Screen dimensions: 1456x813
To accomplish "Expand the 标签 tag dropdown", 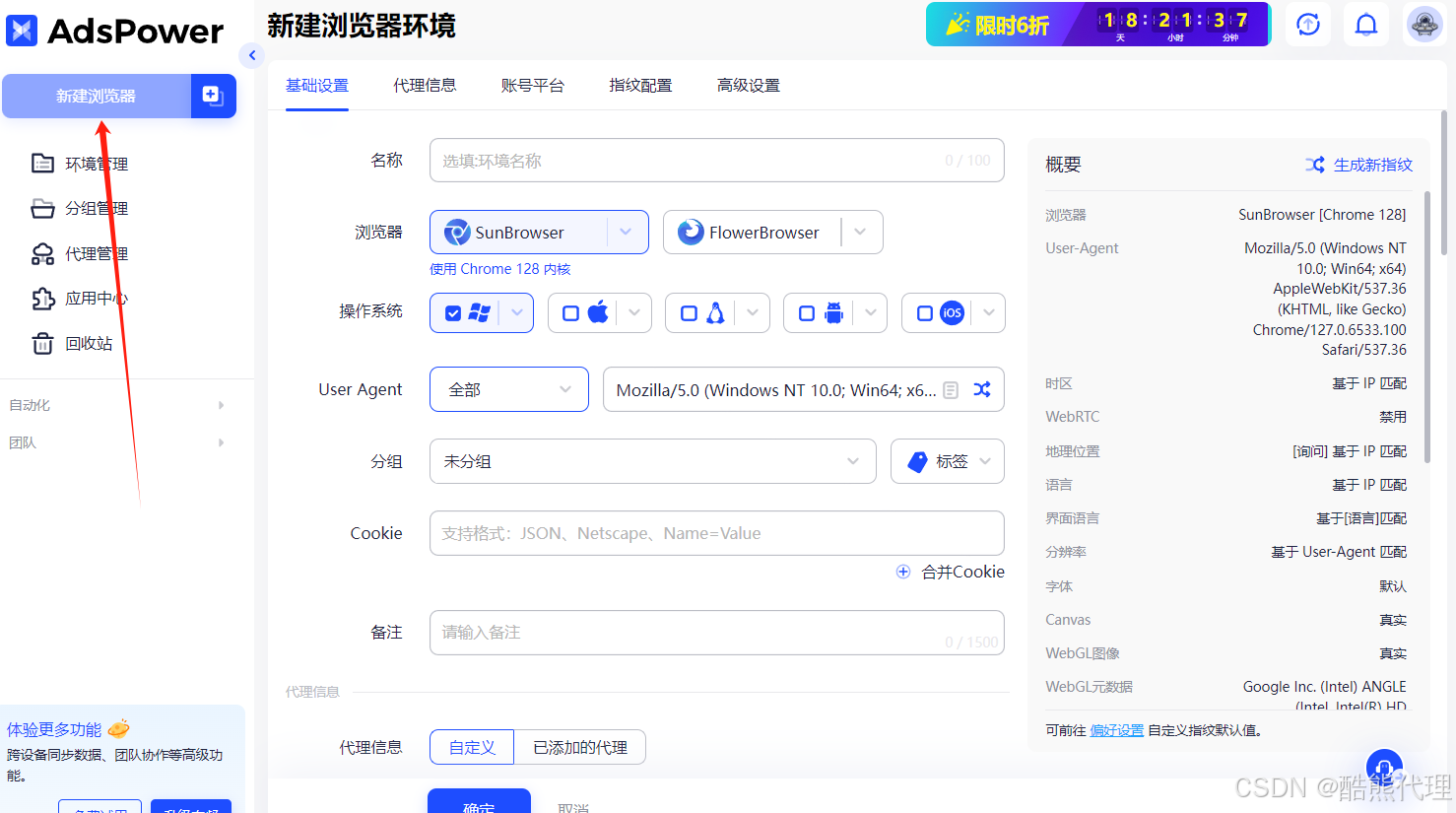I will click(947, 461).
